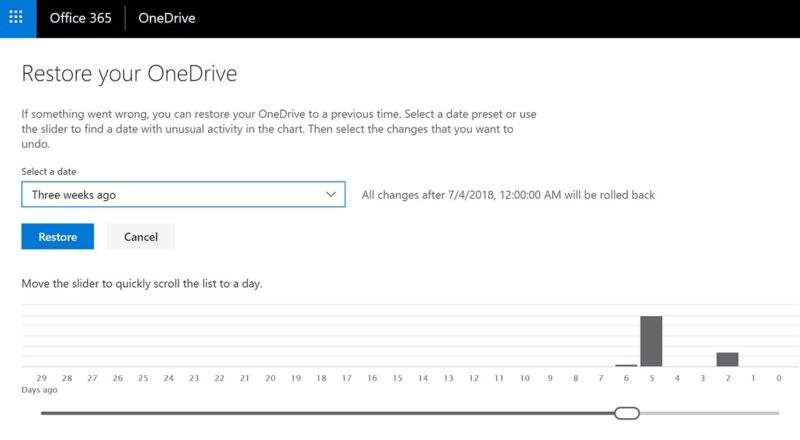This screenshot has width=800, height=440.
Task: Click the 'Select a date' label
Action: [48, 172]
